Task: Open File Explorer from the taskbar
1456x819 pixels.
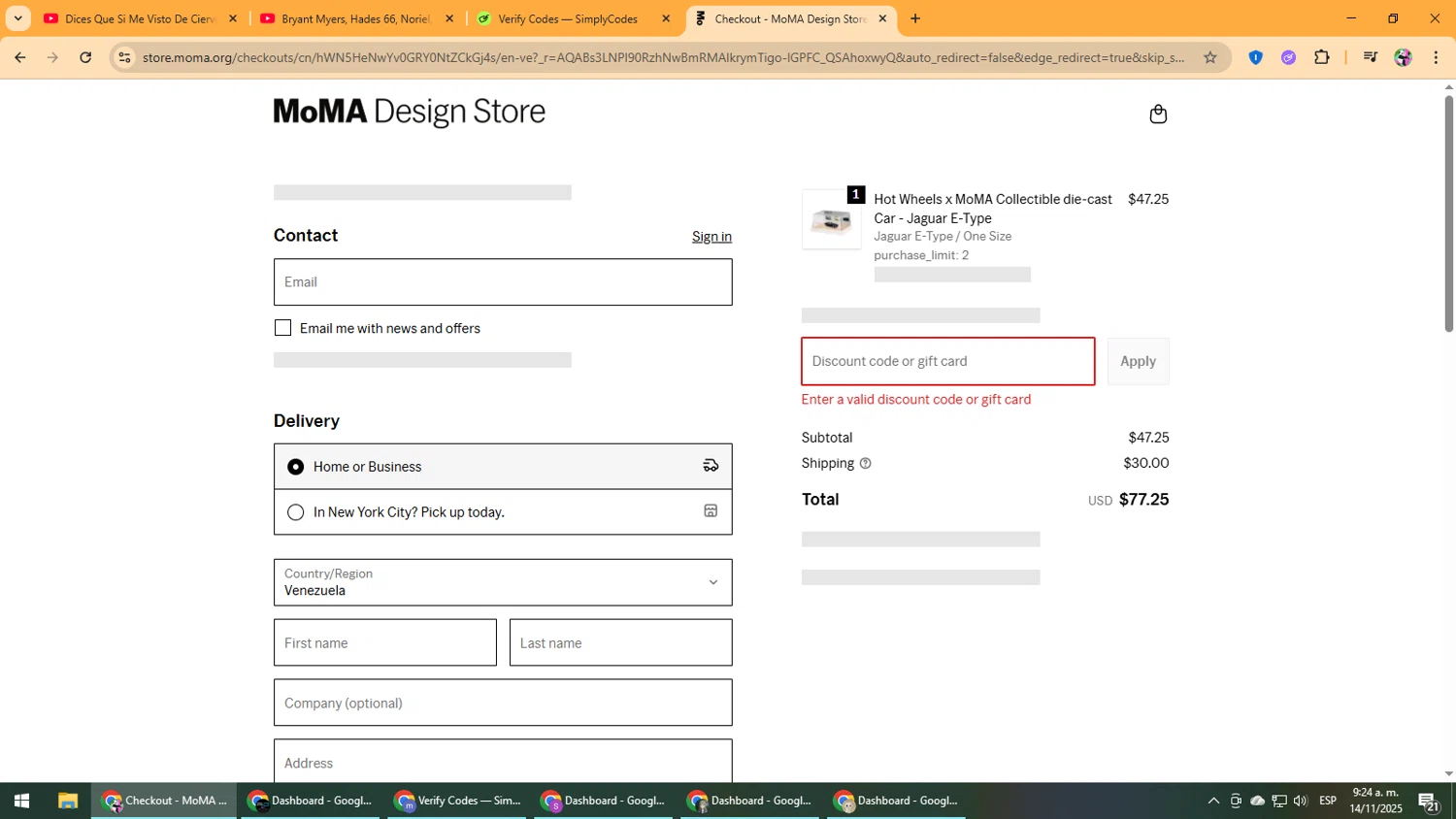Action: pyautogui.click(x=67, y=801)
